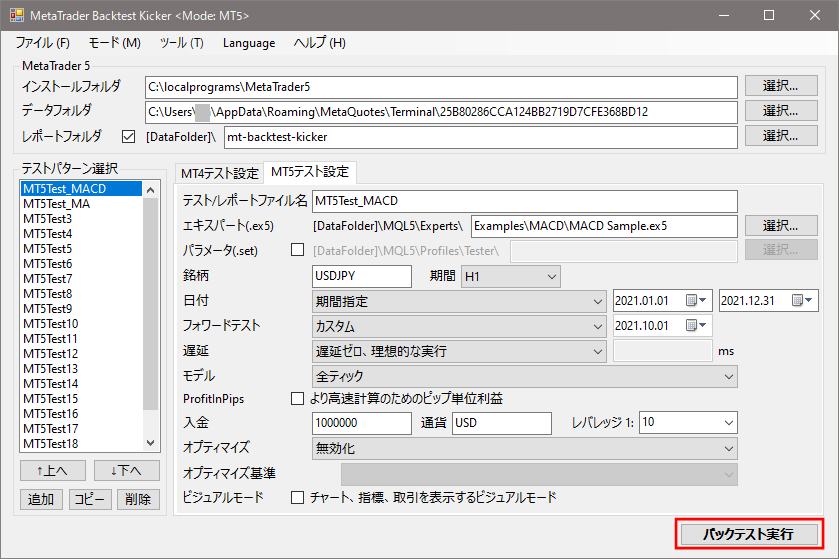Click the app icon in title bar
The width and height of the screenshot is (839, 559).
tap(17, 15)
